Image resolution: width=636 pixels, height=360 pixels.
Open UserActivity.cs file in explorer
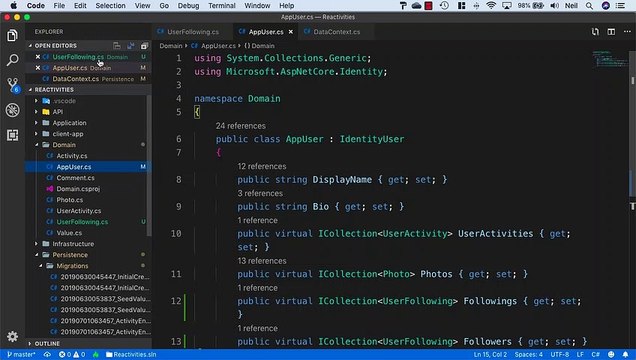79,210
